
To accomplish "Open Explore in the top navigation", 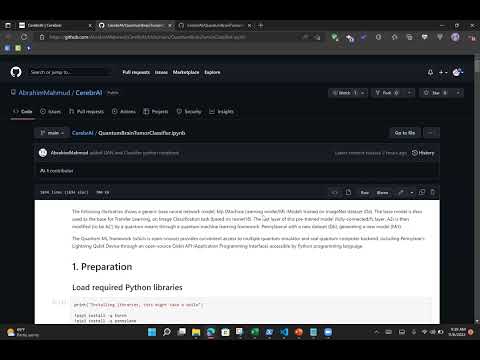I will coord(212,72).
